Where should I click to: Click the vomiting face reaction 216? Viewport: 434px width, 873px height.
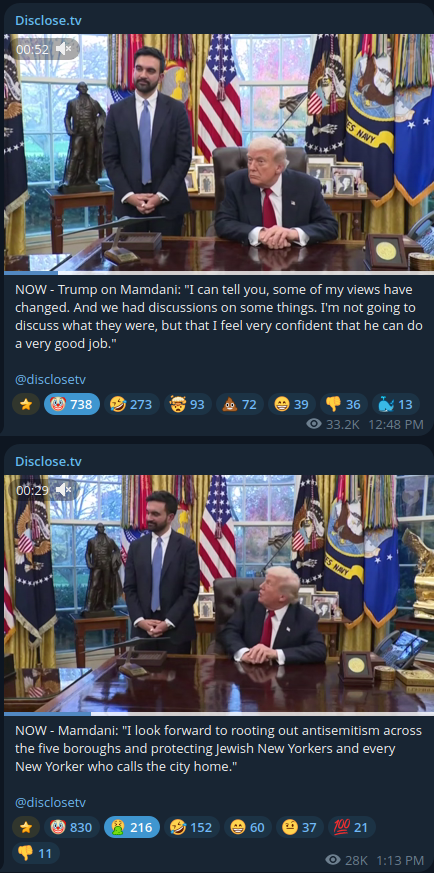click(x=132, y=827)
